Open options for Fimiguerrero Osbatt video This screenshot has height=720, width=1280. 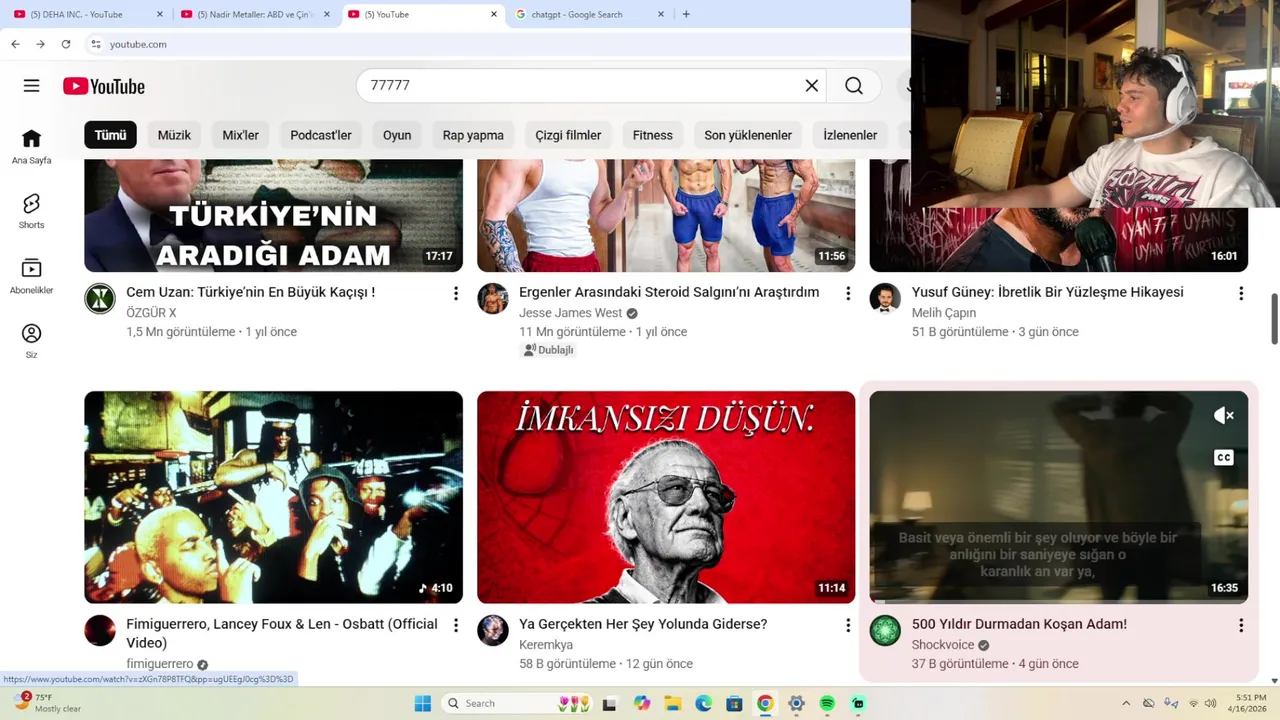click(456, 625)
